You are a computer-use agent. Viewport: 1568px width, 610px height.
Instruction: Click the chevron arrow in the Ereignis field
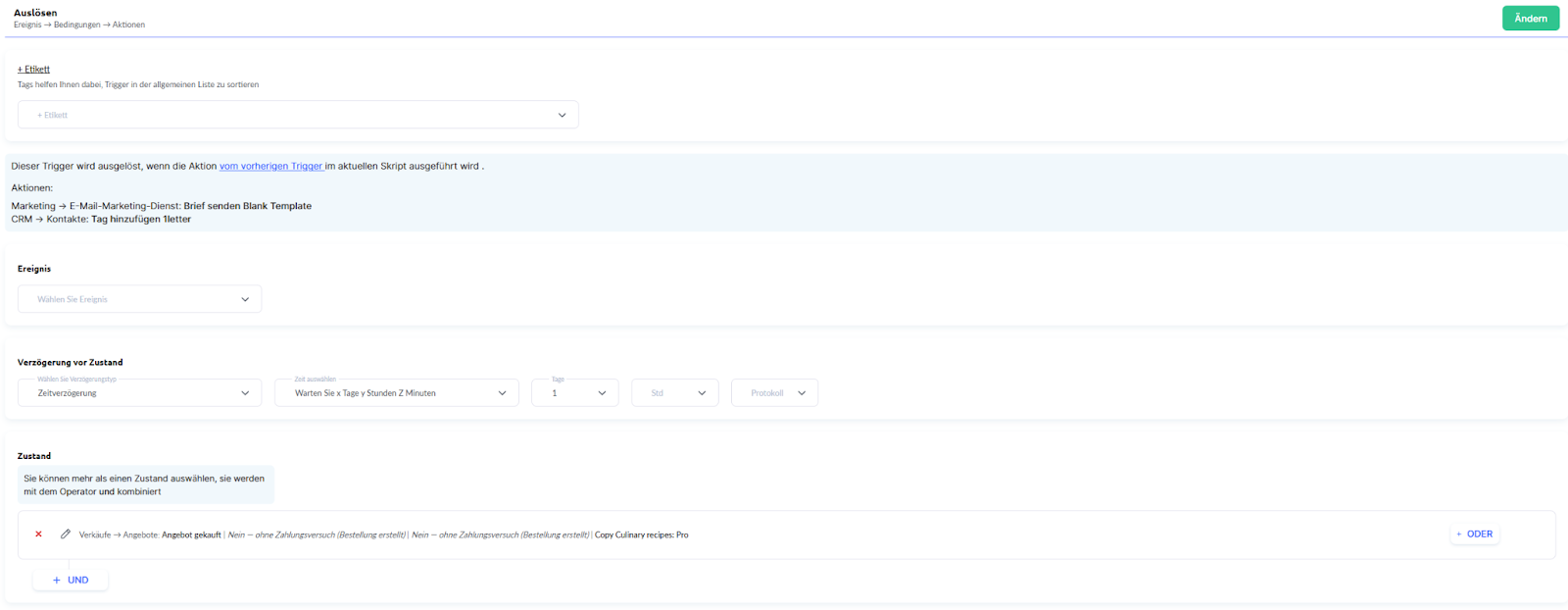coord(245,299)
